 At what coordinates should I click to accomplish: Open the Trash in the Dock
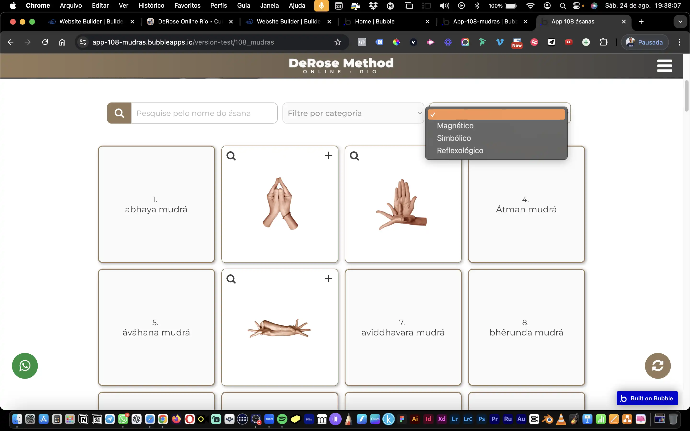673,419
